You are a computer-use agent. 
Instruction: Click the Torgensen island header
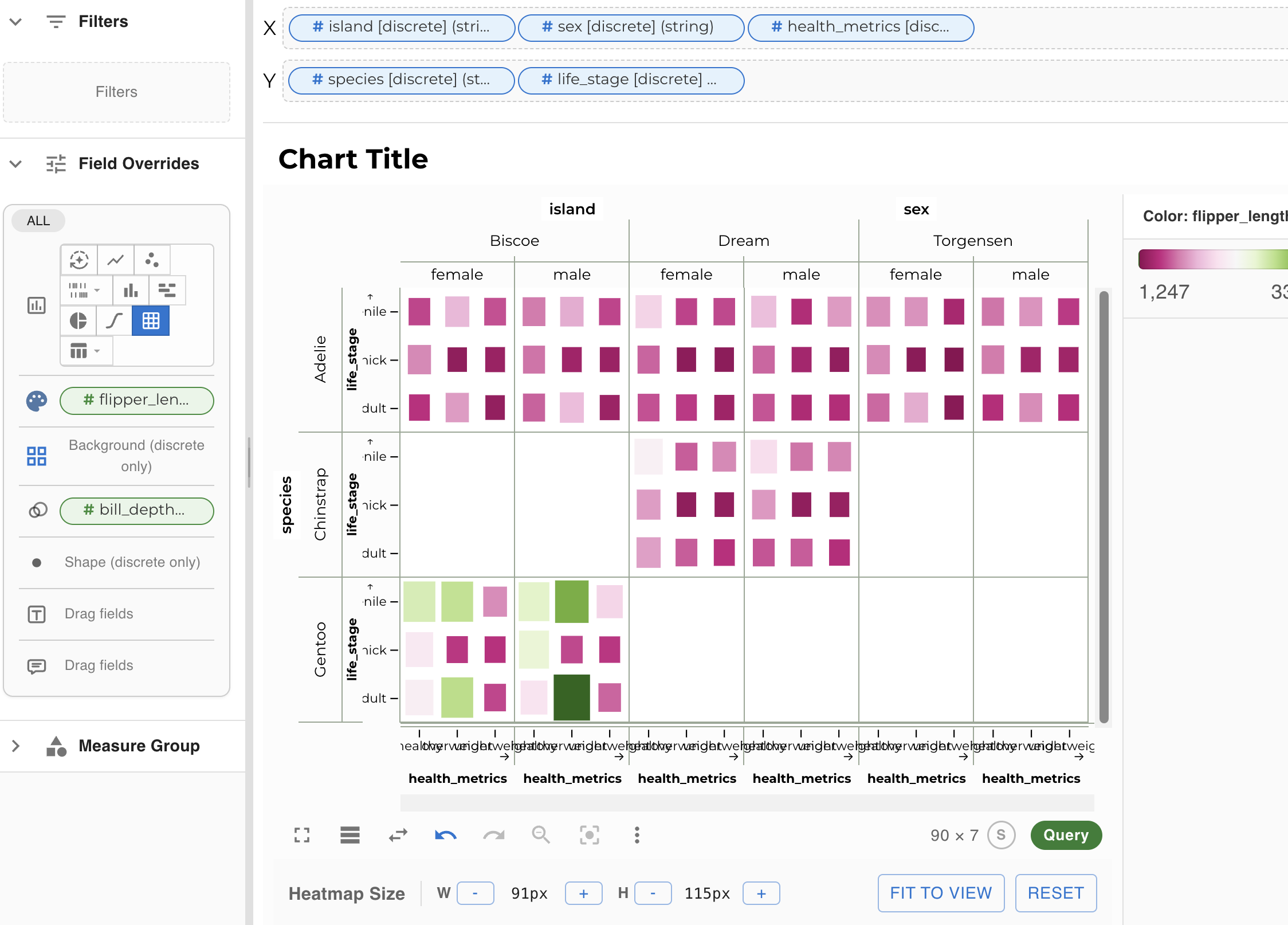pyautogui.click(x=972, y=241)
